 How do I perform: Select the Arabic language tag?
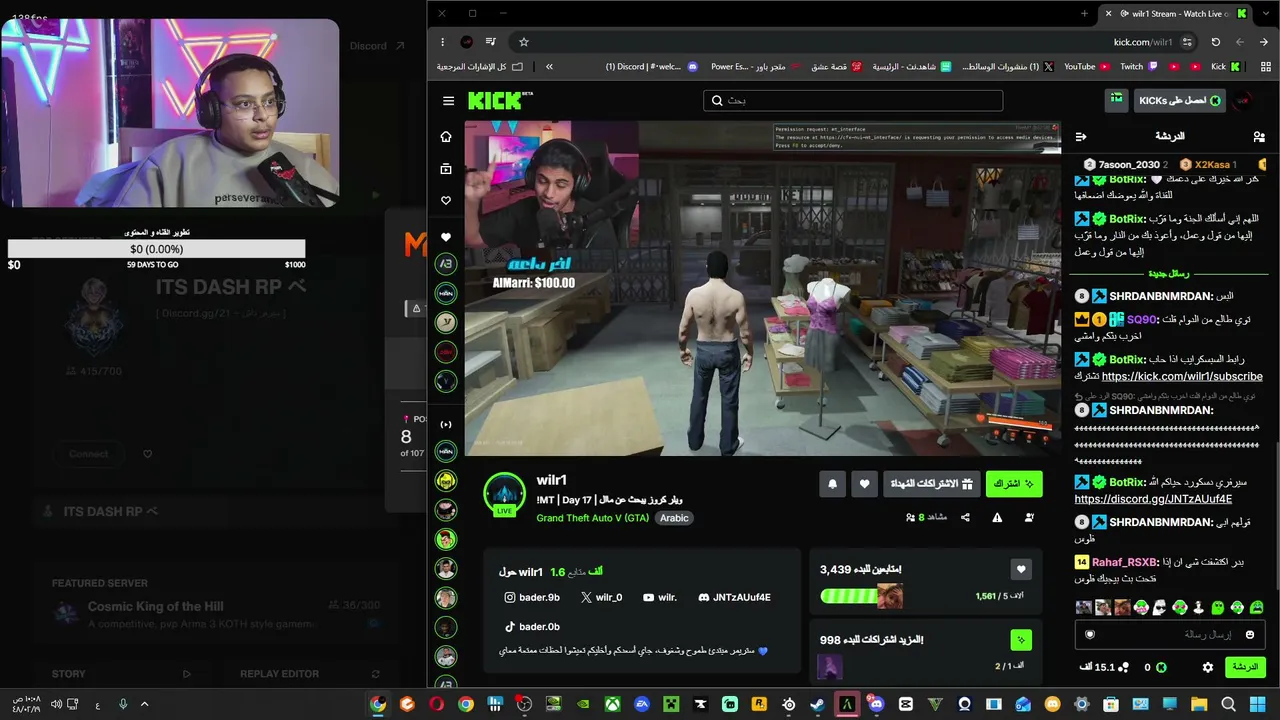tap(674, 518)
